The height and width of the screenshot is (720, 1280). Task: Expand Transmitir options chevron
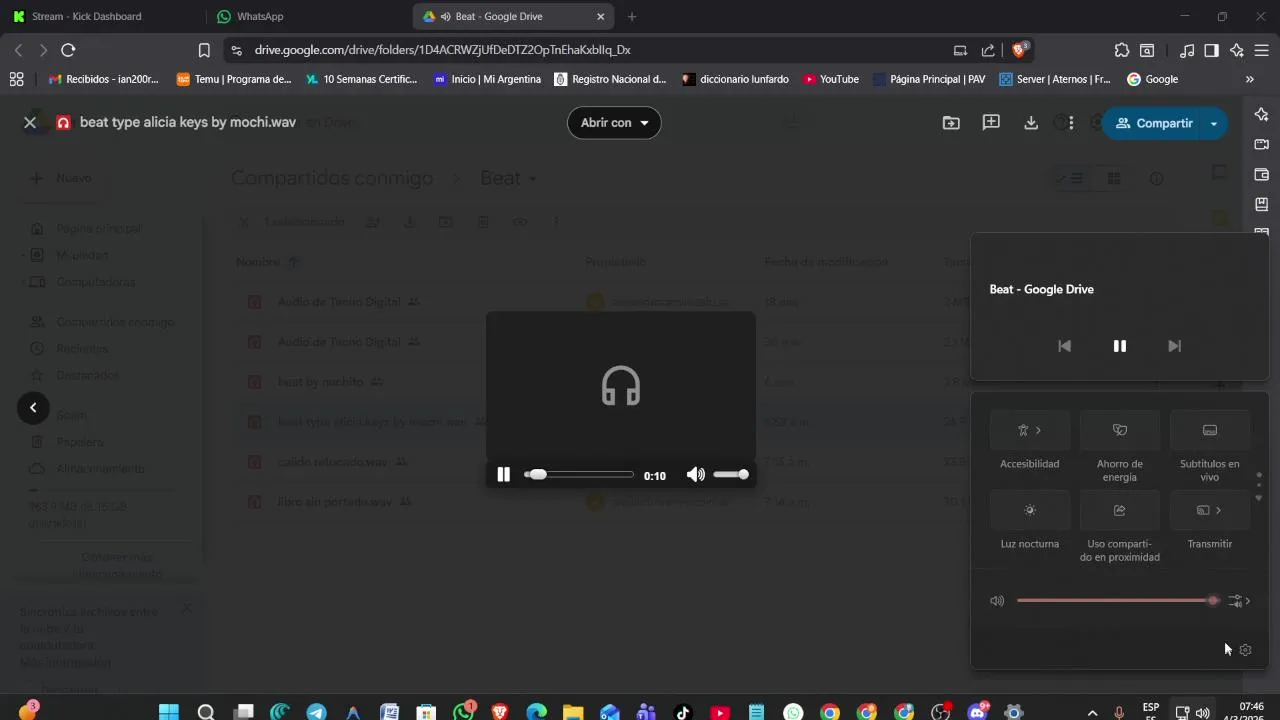(1219, 510)
